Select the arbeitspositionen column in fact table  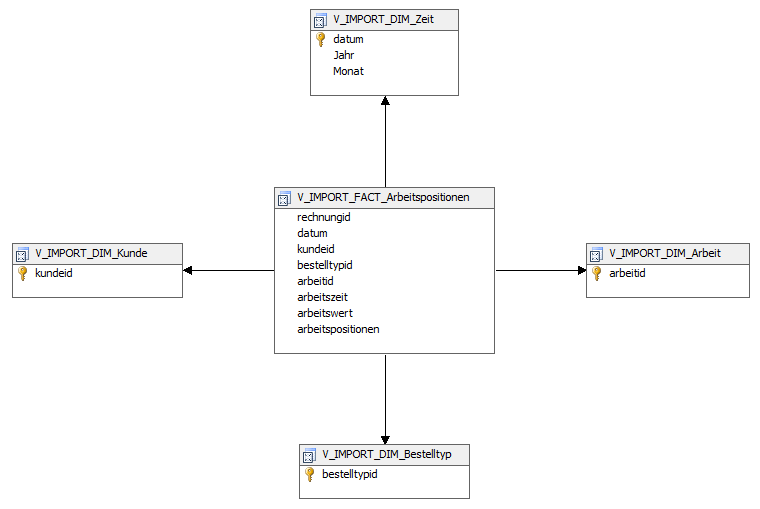tap(338, 329)
